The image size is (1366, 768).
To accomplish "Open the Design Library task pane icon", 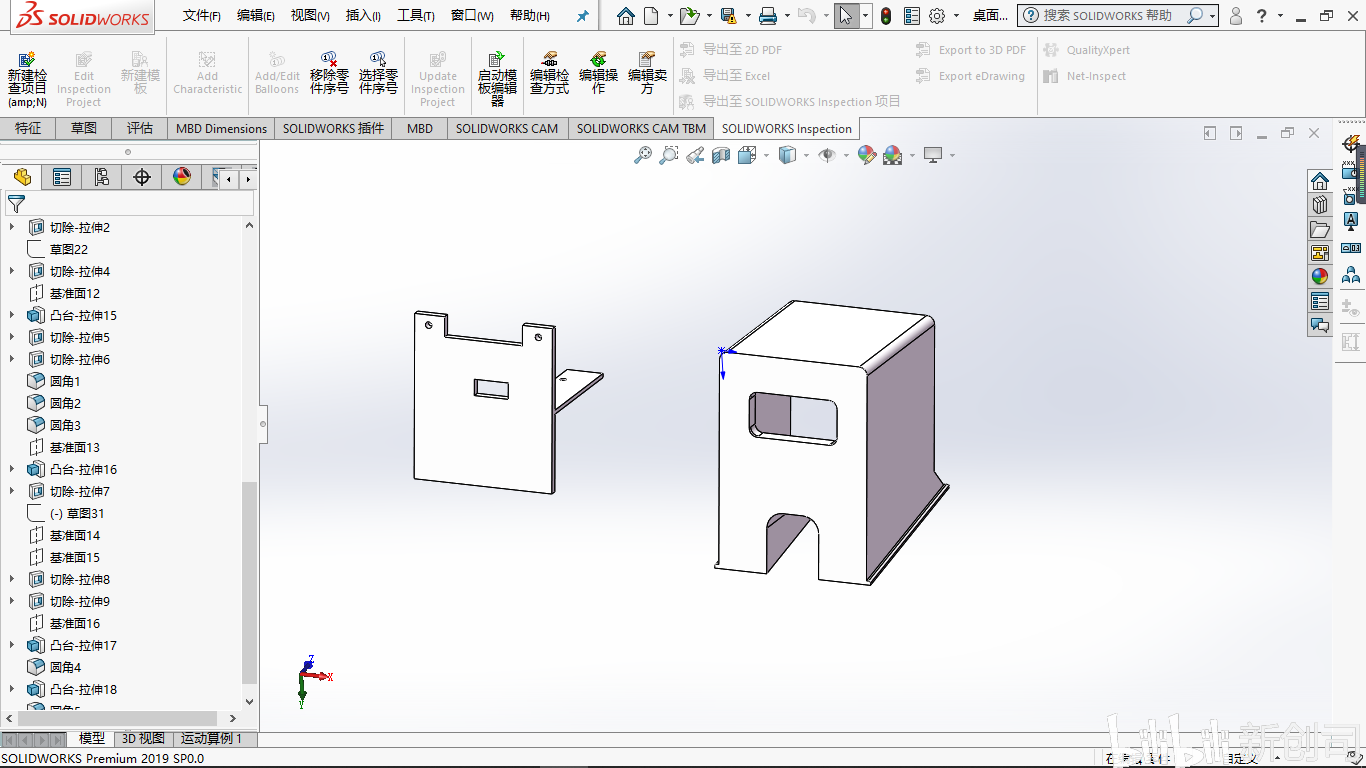I will (x=1320, y=205).
